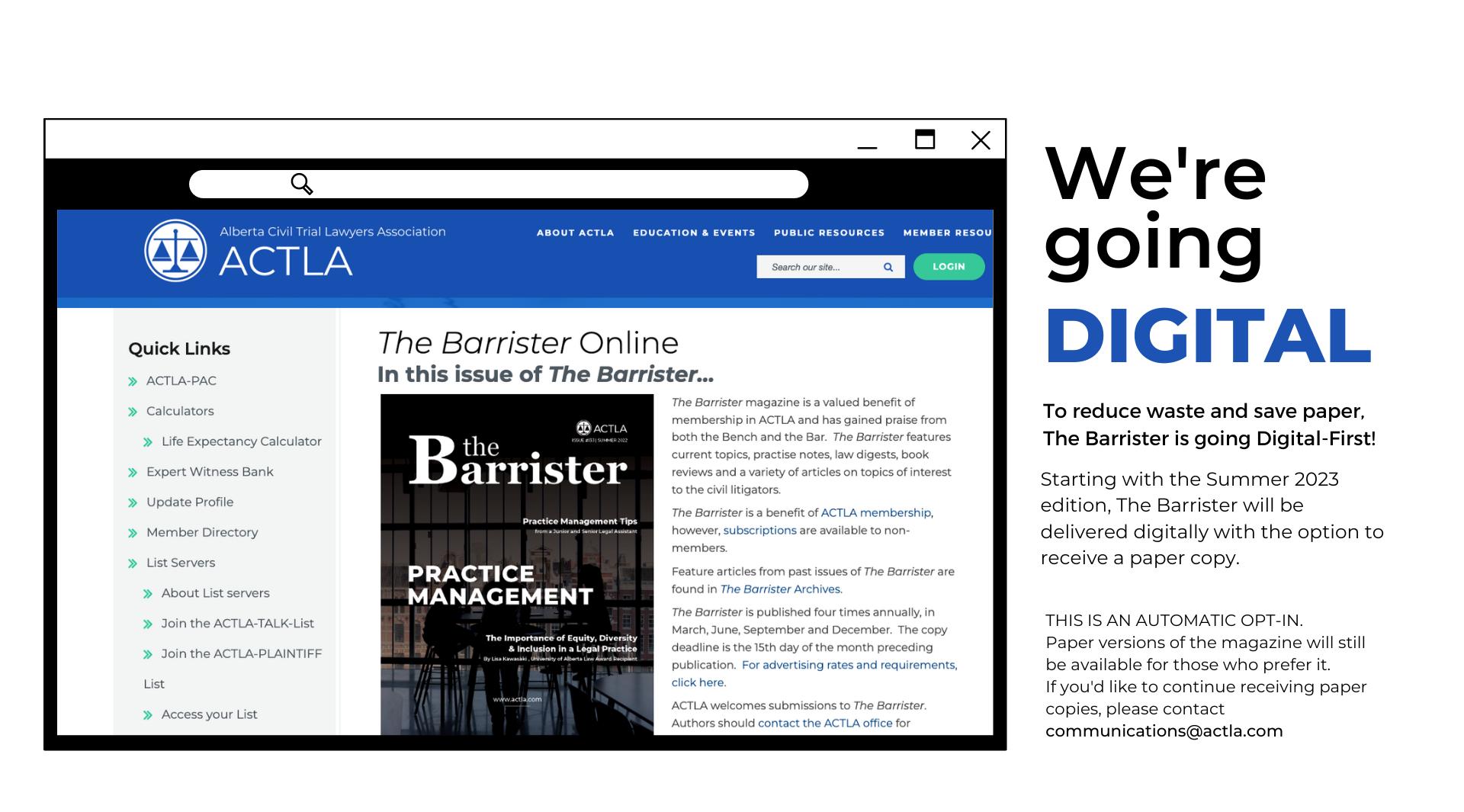The width and height of the screenshot is (1464, 812).
Task: Open the Member Resources menu
Action: pos(948,233)
